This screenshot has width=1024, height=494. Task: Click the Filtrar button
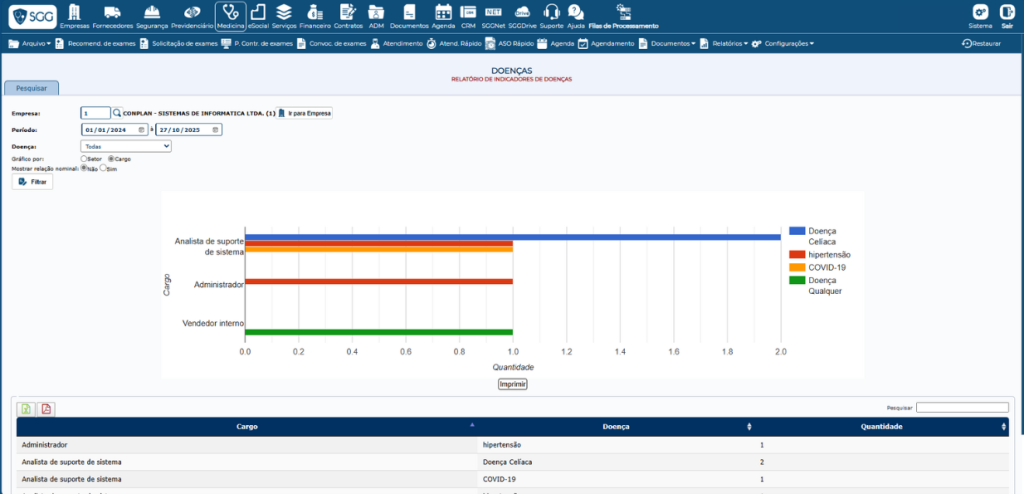coord(33,182)
